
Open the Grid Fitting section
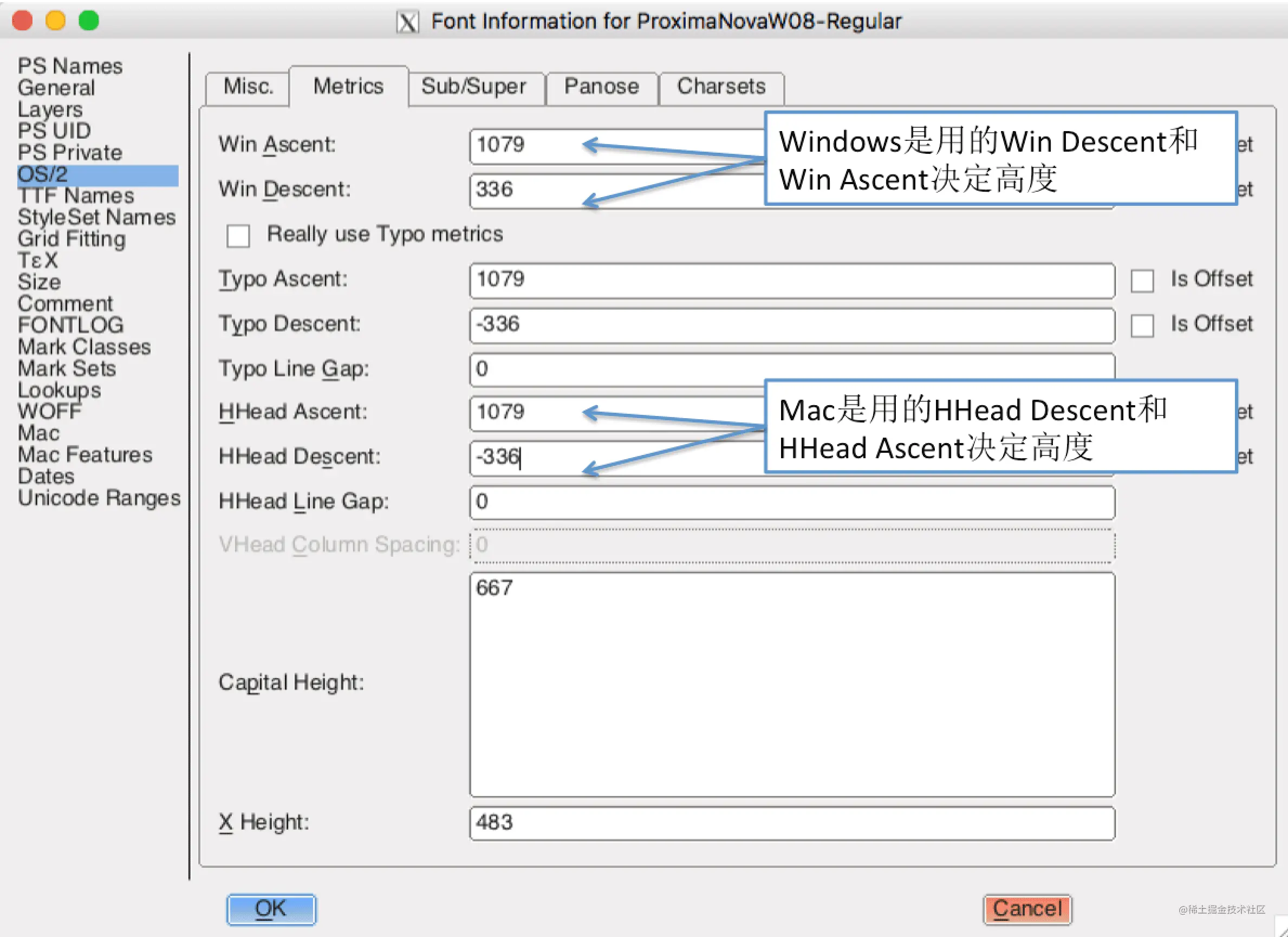tap(71, 238)
